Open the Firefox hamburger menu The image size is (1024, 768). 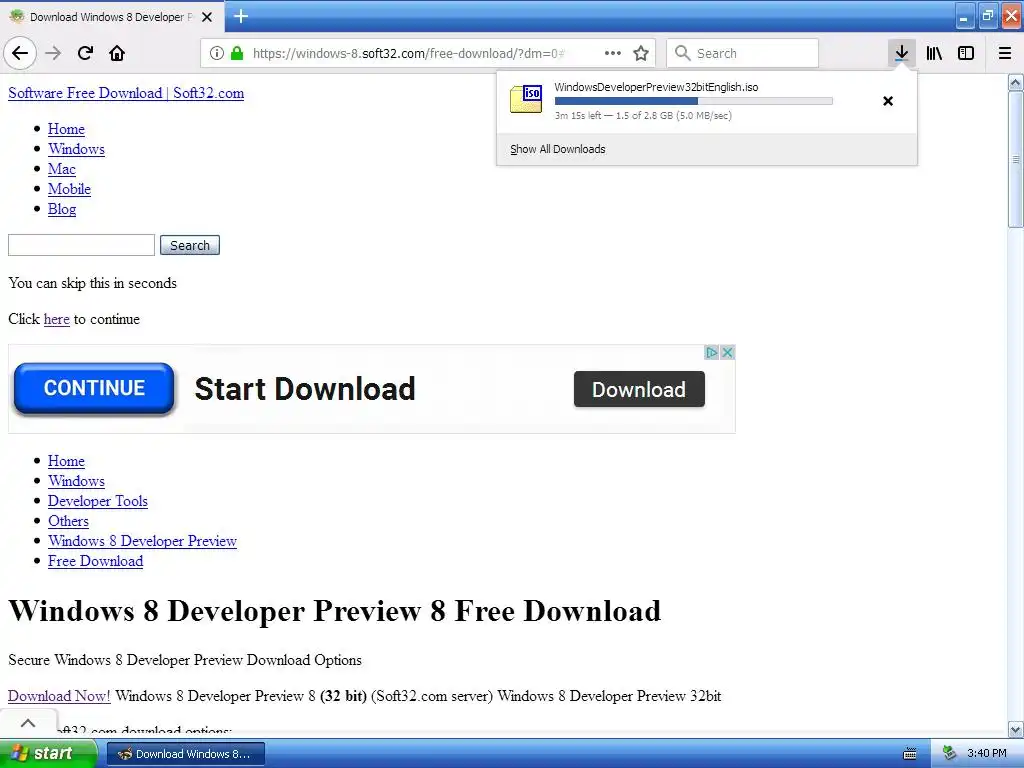point(1005,53)
